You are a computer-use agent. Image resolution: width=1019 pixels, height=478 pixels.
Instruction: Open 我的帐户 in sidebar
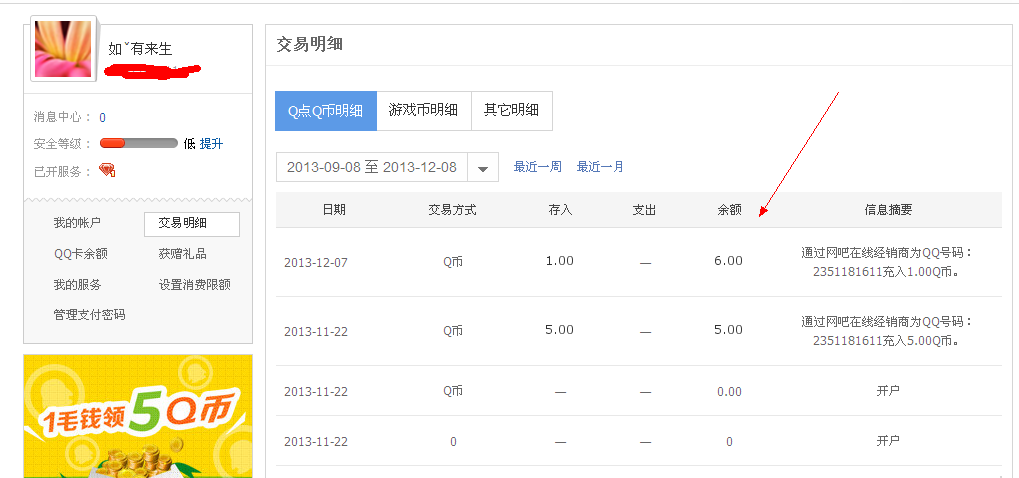[77, 223]
